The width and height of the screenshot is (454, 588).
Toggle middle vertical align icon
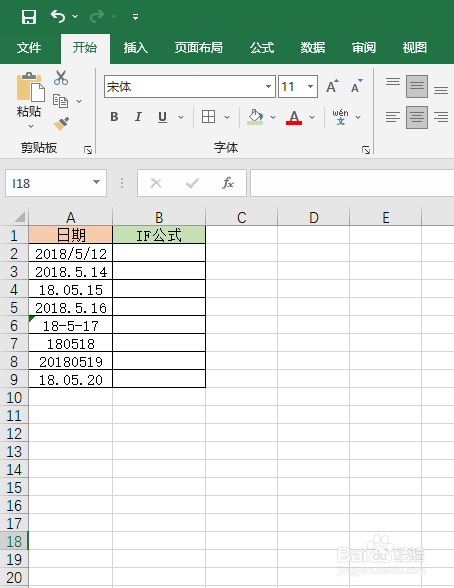417,86
